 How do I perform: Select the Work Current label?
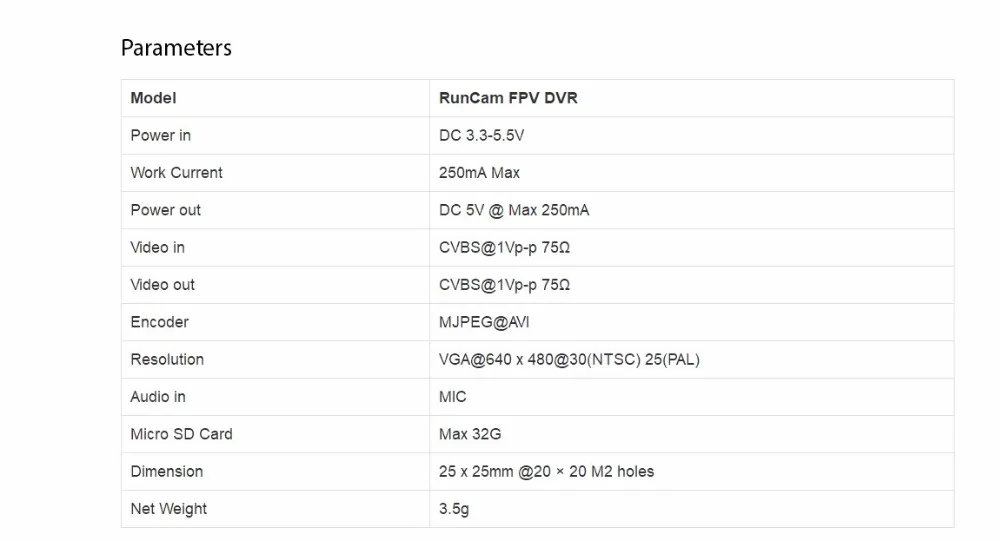point(177,173)
